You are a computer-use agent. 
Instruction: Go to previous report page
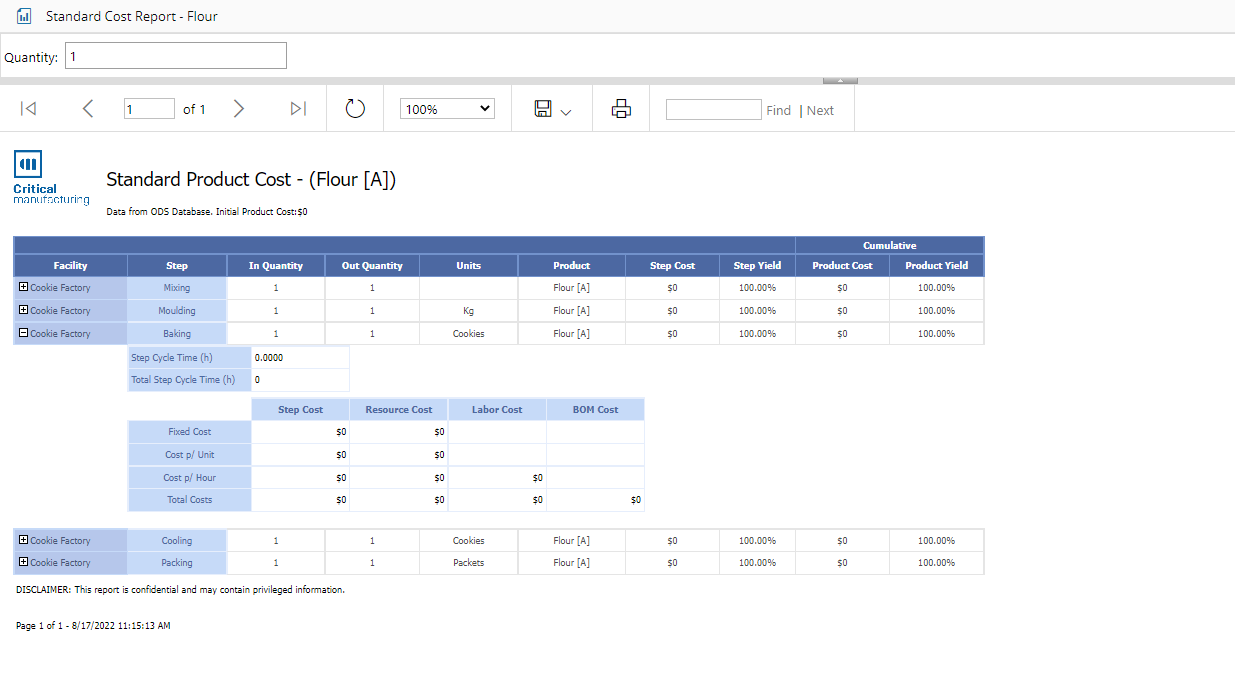88,109
